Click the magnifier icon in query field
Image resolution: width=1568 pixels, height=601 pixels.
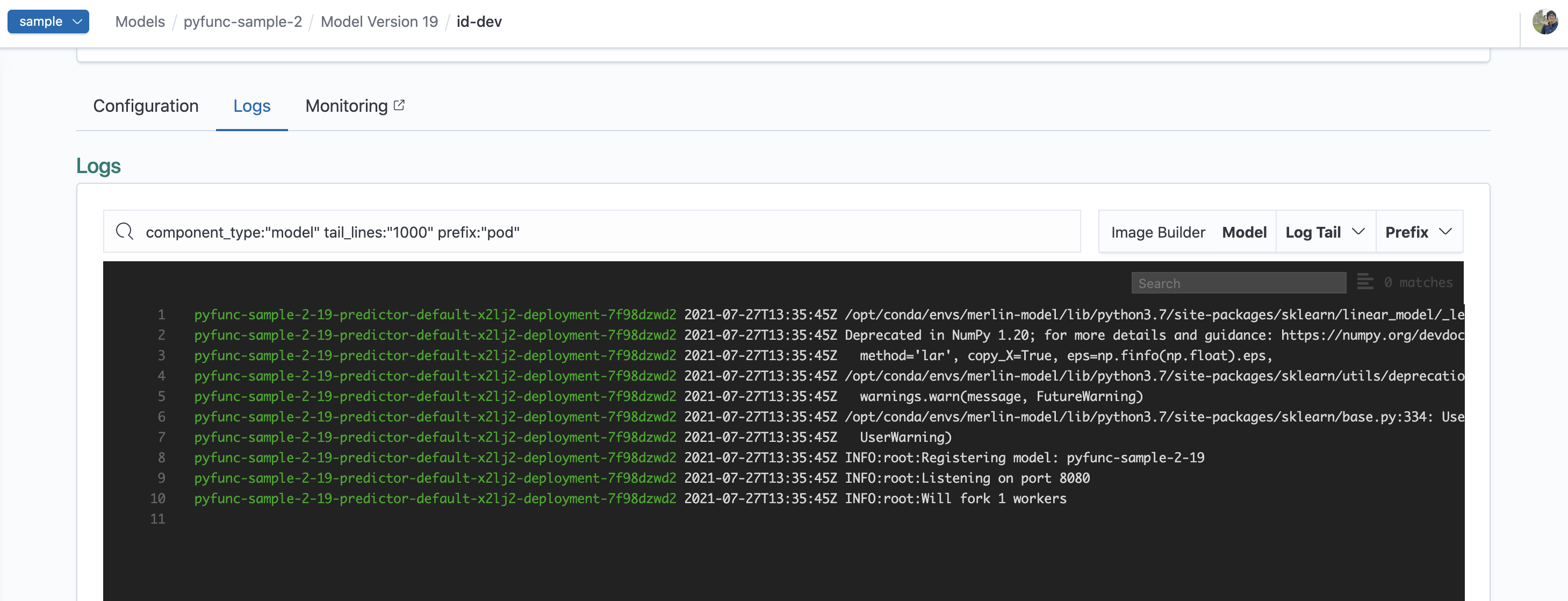(x=125, y=231)
